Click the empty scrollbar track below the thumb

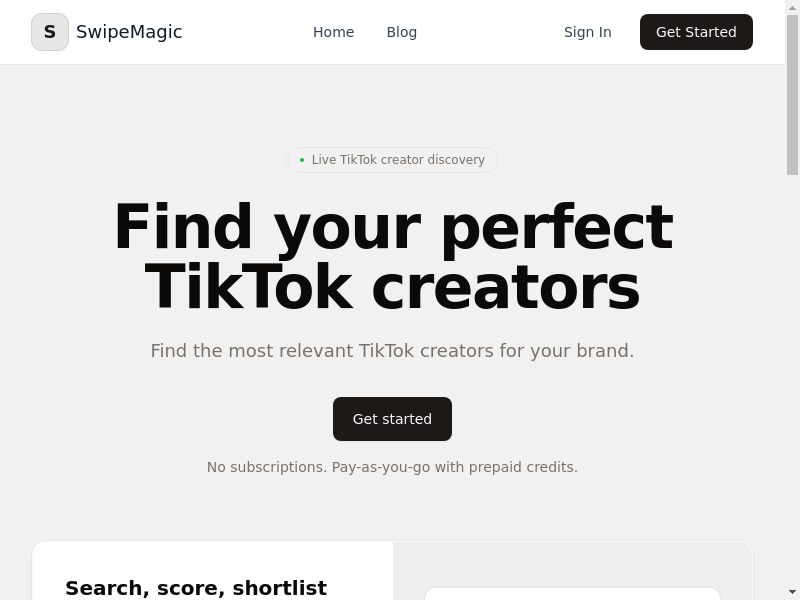(x=792, y=380)
